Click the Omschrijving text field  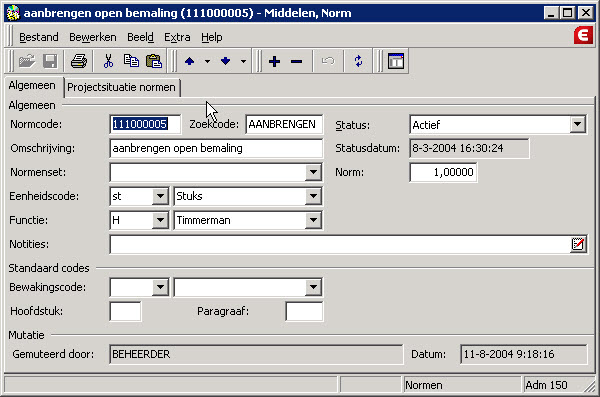point(216,149)
